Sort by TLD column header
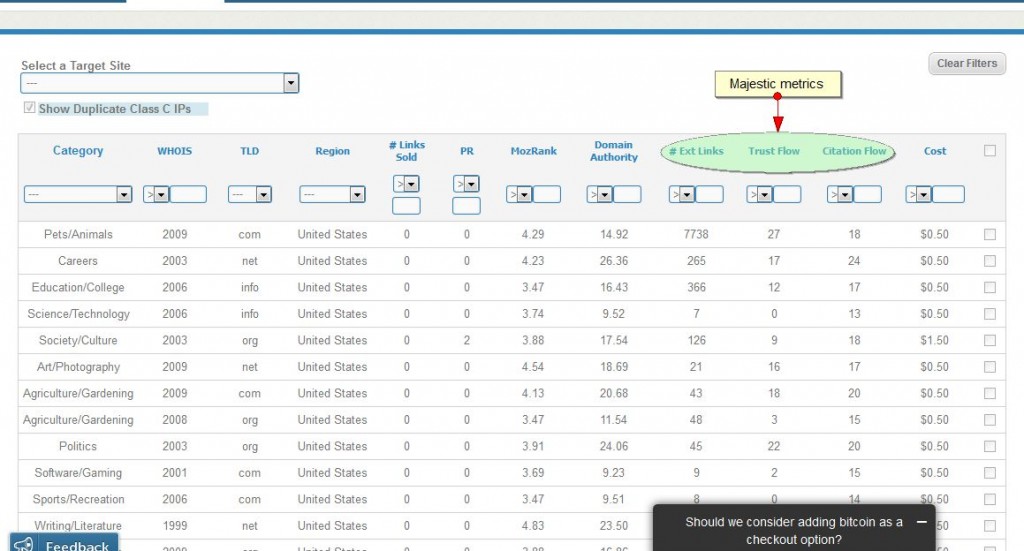 pos(249,151)
